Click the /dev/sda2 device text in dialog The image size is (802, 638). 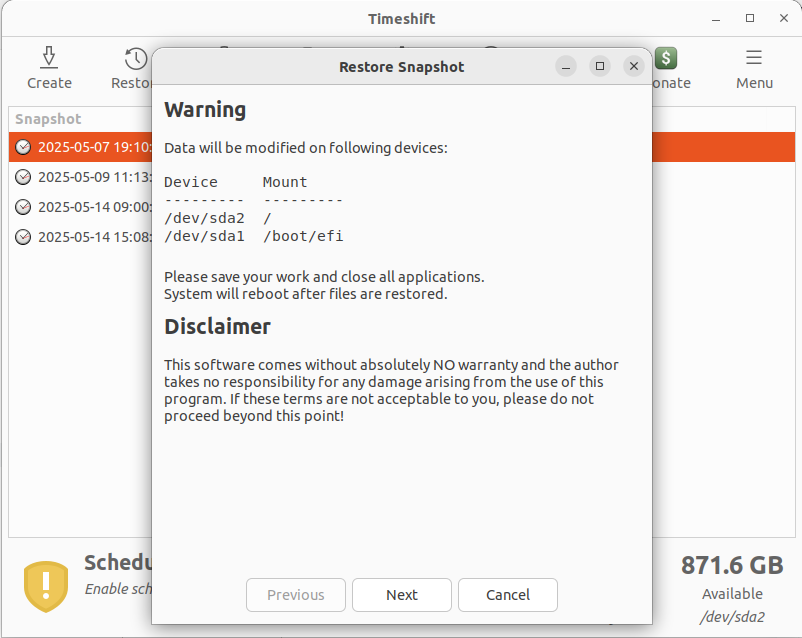click(x=204, y=218)
